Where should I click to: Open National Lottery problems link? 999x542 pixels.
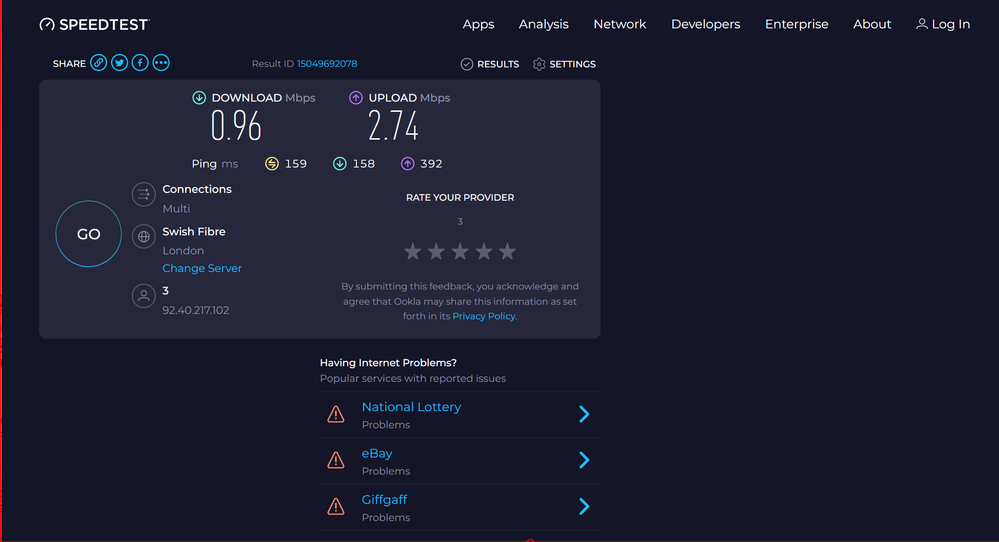coord(412,407)
